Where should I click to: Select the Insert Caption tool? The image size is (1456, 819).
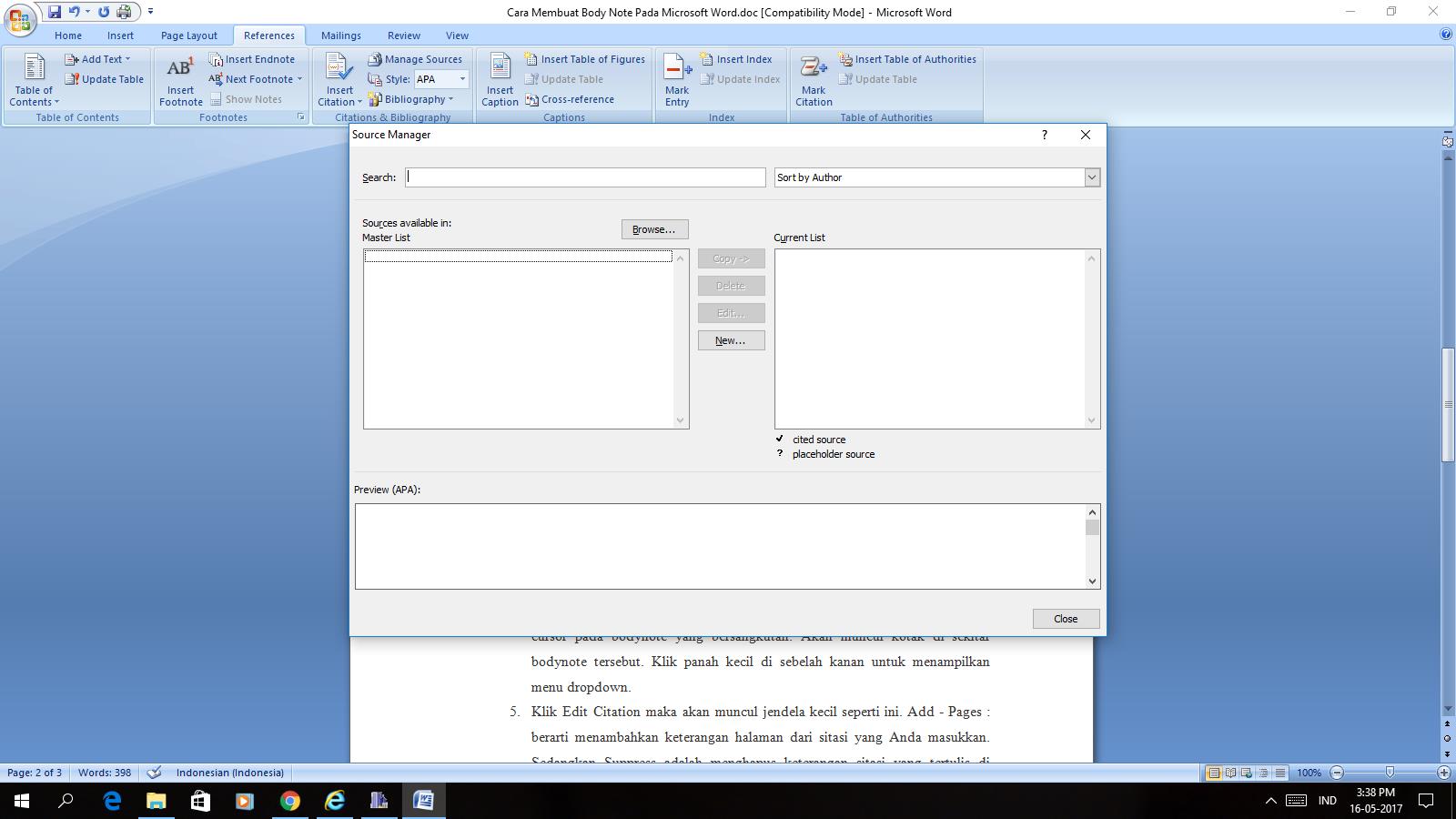click(500, 80)
